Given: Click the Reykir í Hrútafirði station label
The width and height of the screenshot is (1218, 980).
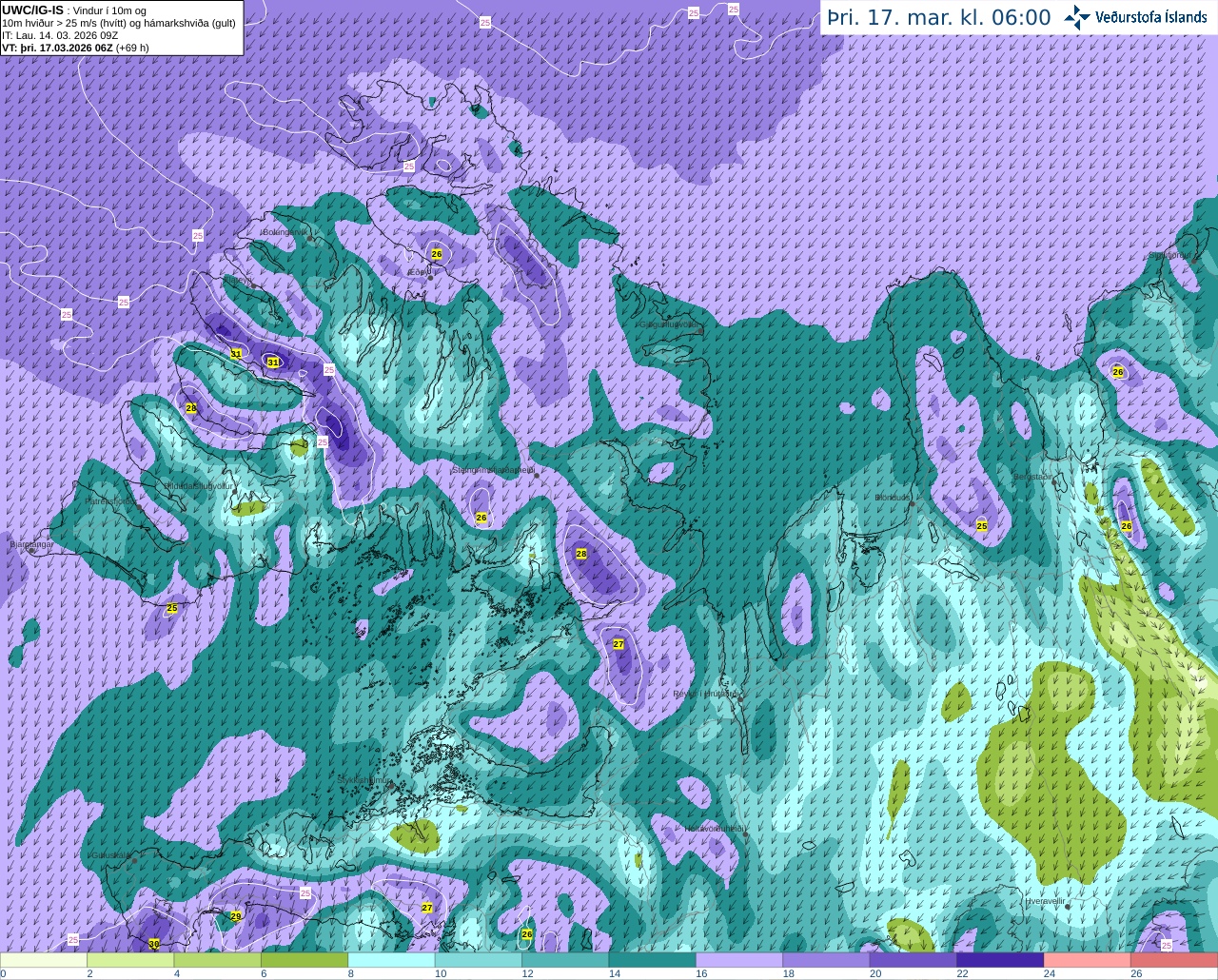Looking at the screenshot, I should [706, 694].
